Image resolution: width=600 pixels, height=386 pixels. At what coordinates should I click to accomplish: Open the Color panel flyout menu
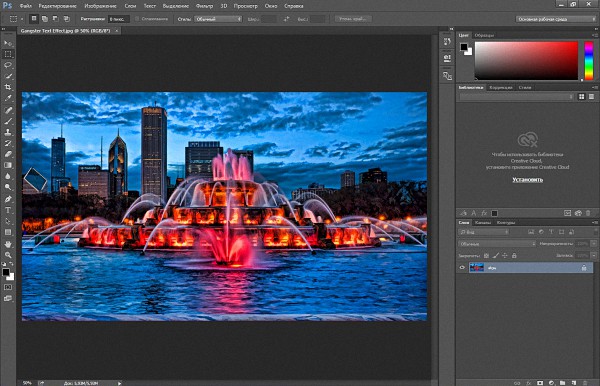(x=595, y=35)
